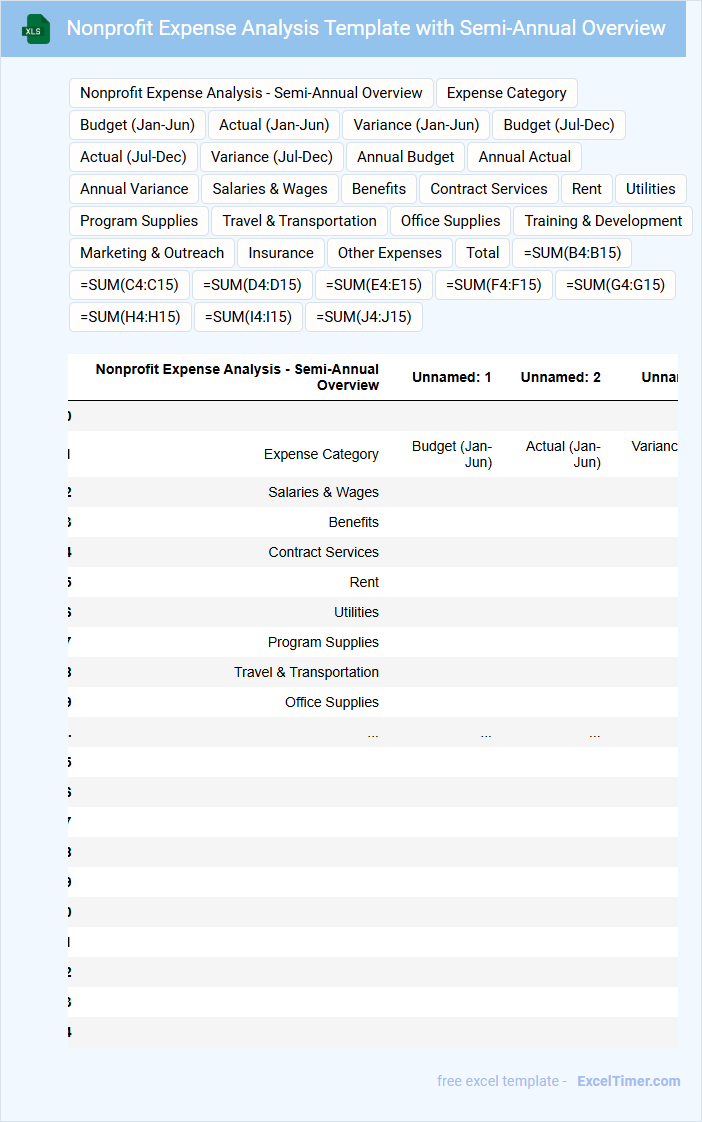702x1122 pixels.
Task: Click the Variance (Jan-Jun) tag
Action: 416,125
